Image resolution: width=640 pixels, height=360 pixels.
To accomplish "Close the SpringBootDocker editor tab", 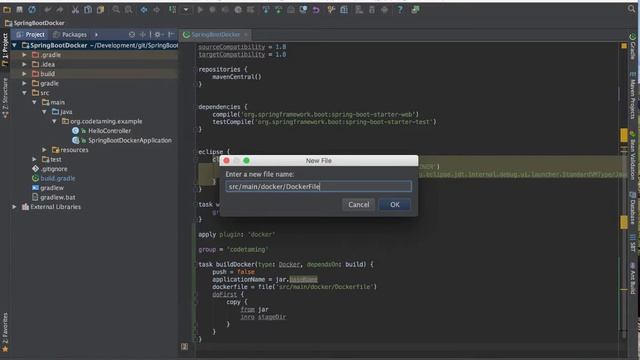I will point(246,35).
